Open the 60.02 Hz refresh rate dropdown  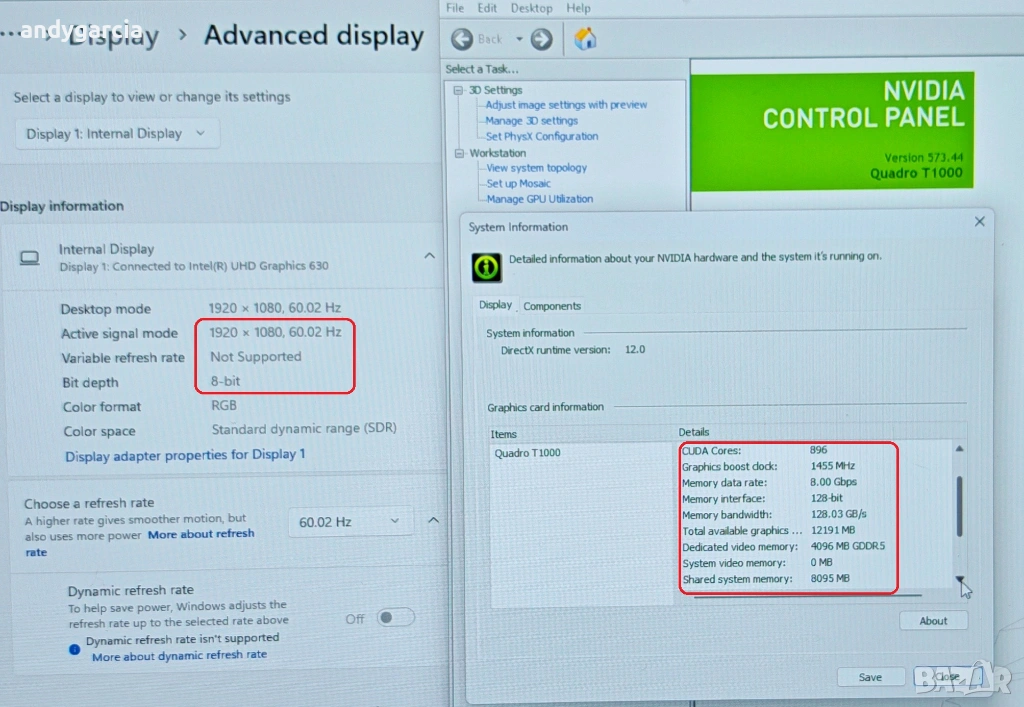click(x=350, y=522)
